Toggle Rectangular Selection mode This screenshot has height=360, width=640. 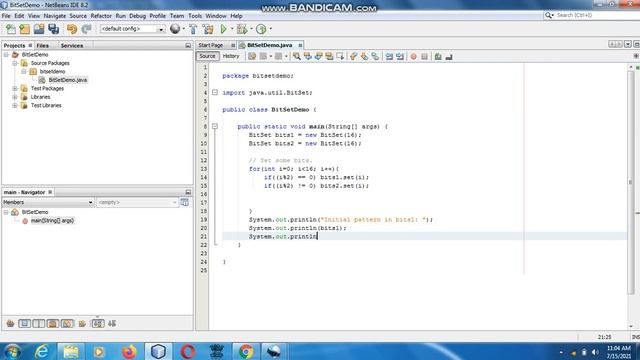click(x=340, y=56)
